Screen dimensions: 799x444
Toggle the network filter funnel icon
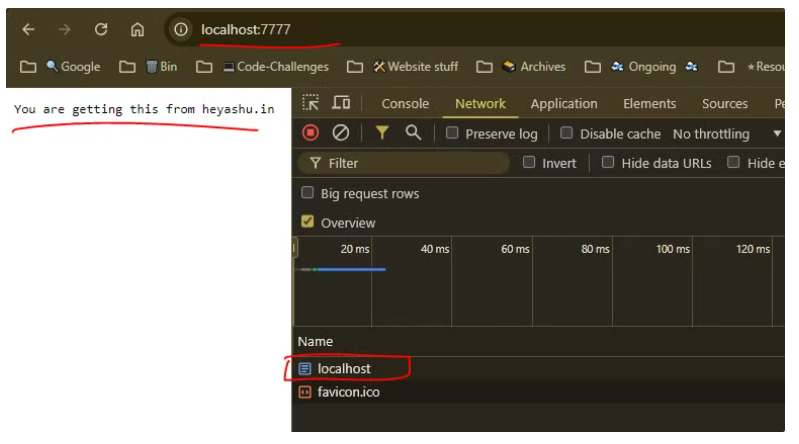click(x=382, y=133)
